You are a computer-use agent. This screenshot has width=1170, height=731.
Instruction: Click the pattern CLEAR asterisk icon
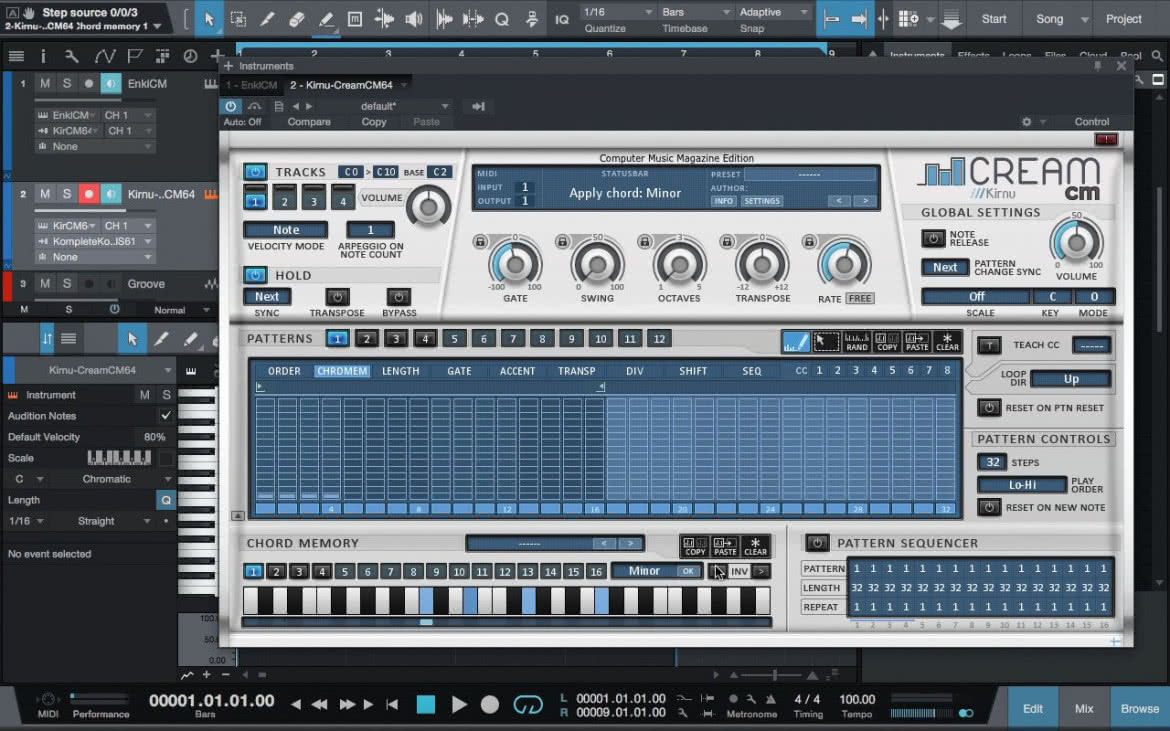(x=947, y=342)
